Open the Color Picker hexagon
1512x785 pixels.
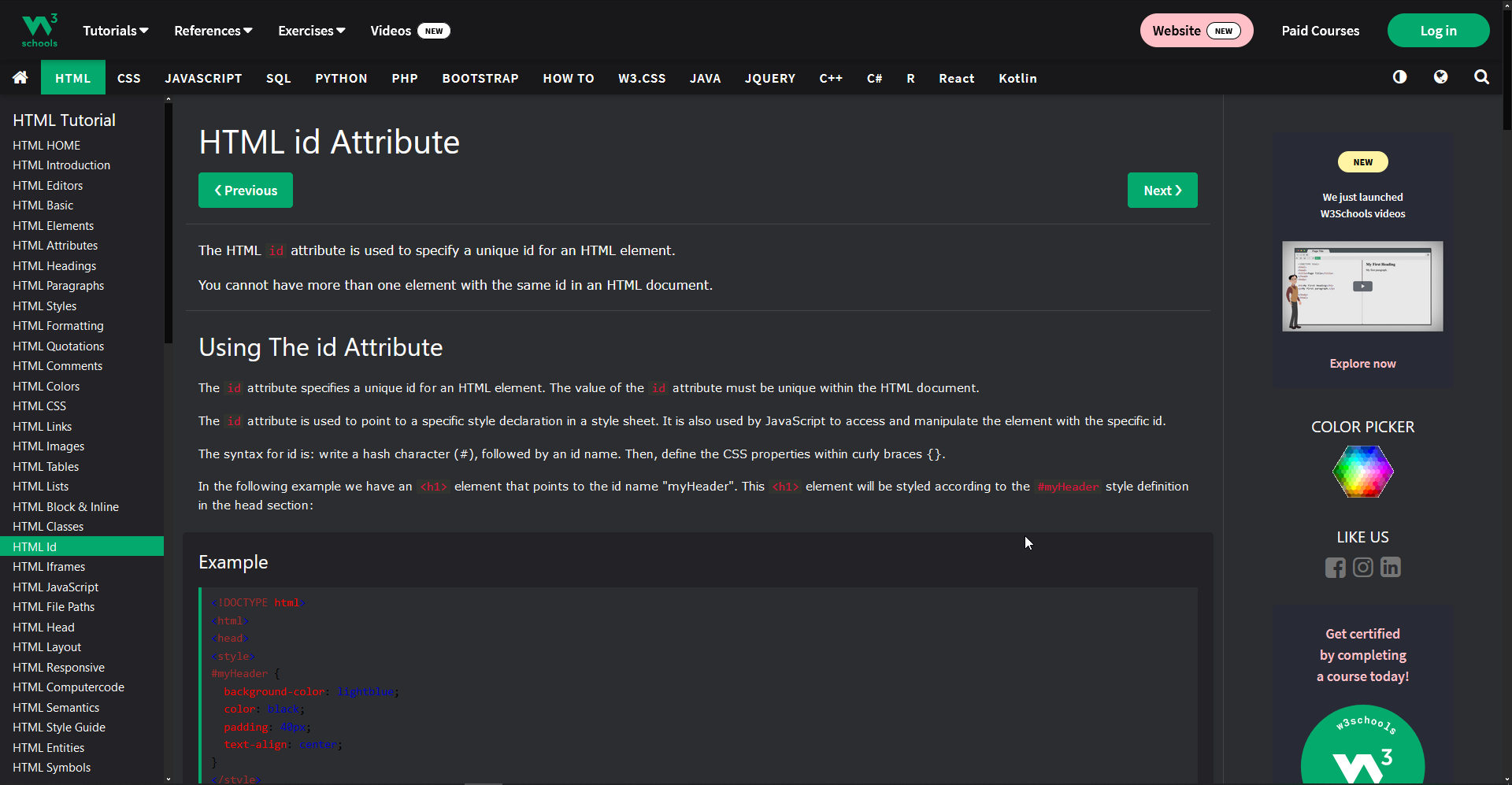point(1362,472)
